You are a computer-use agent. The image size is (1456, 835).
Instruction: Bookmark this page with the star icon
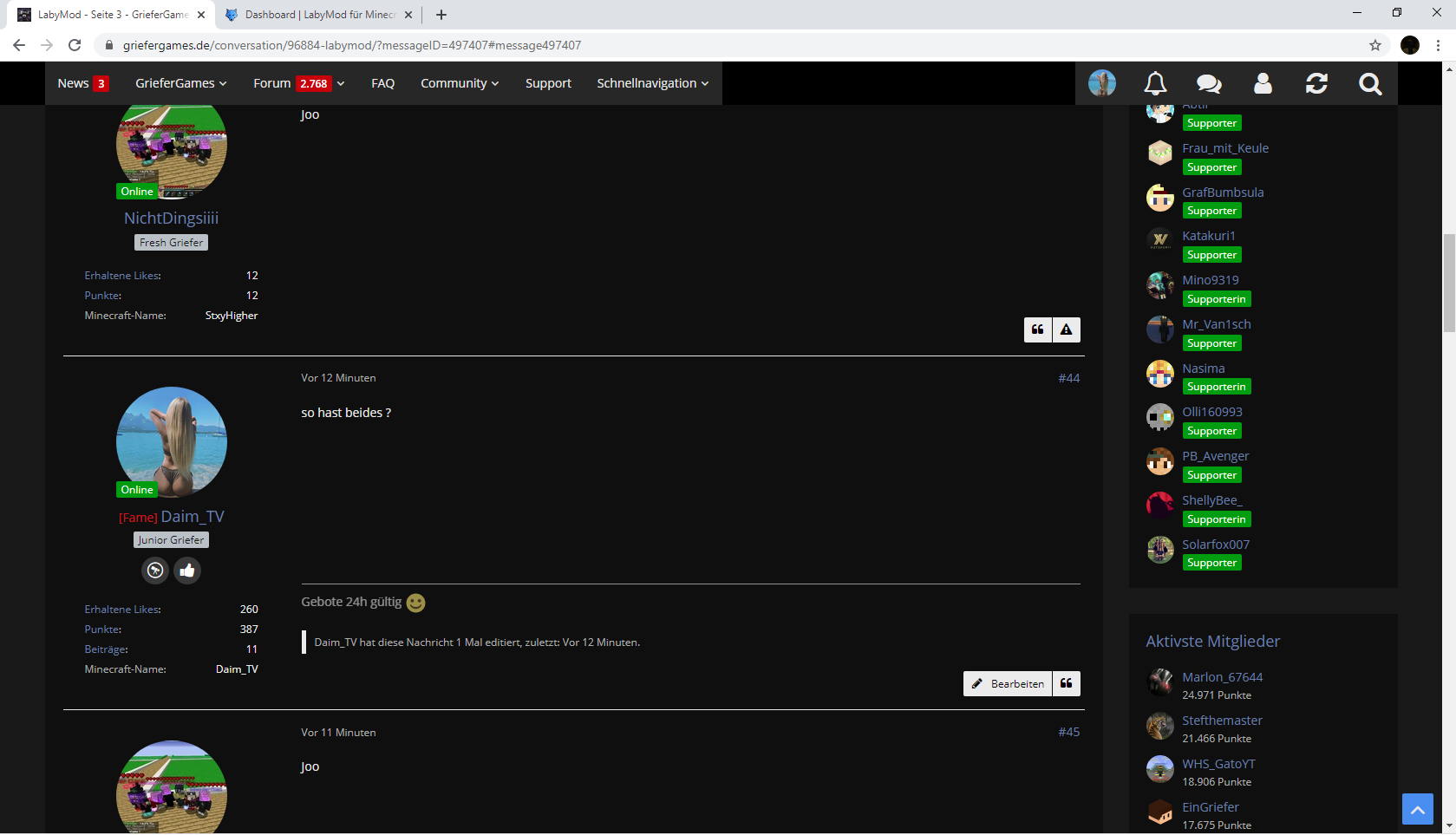coord(1375,45)
